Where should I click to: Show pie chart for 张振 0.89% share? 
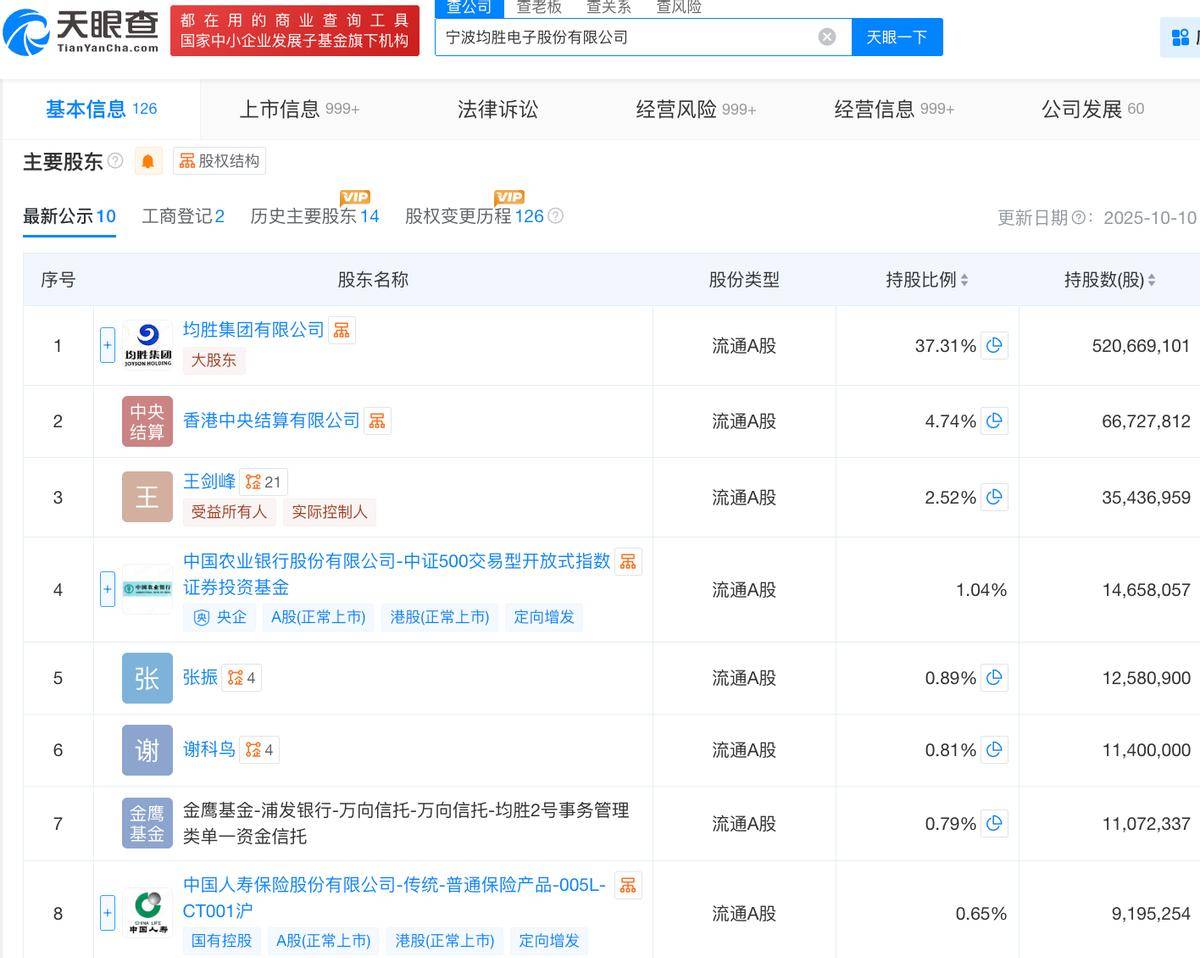tap(994, 678)
